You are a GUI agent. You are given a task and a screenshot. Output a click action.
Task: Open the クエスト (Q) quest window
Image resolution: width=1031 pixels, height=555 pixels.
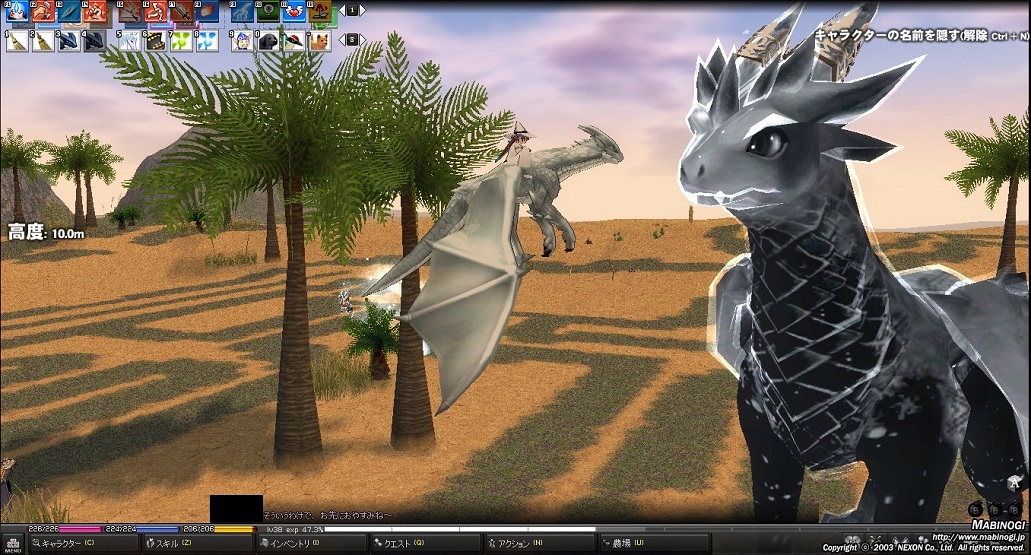pos(425,544)
